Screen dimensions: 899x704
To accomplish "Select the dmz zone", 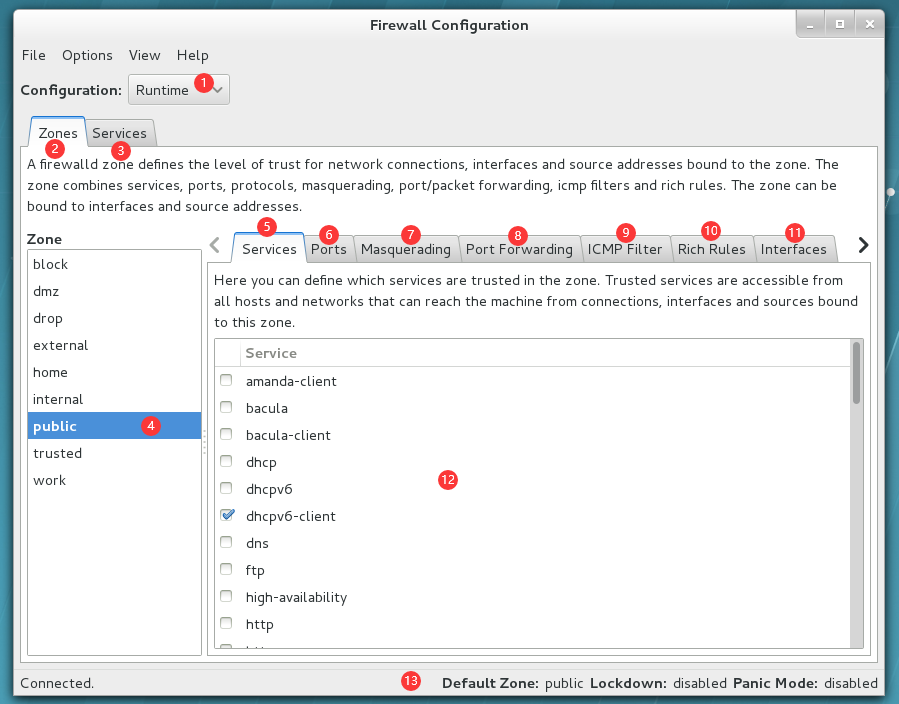I will [114, 291].
